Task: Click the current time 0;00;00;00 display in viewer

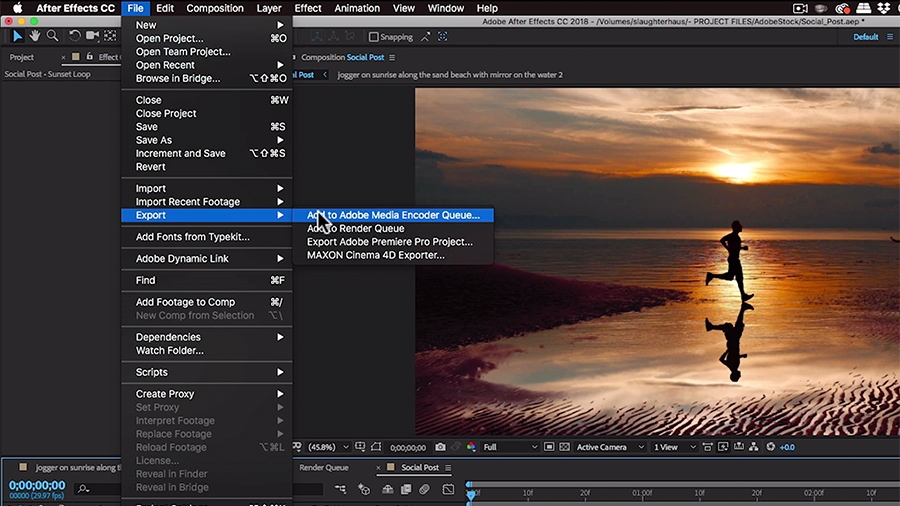Action: pyautogui.click(x=408, y=447)
